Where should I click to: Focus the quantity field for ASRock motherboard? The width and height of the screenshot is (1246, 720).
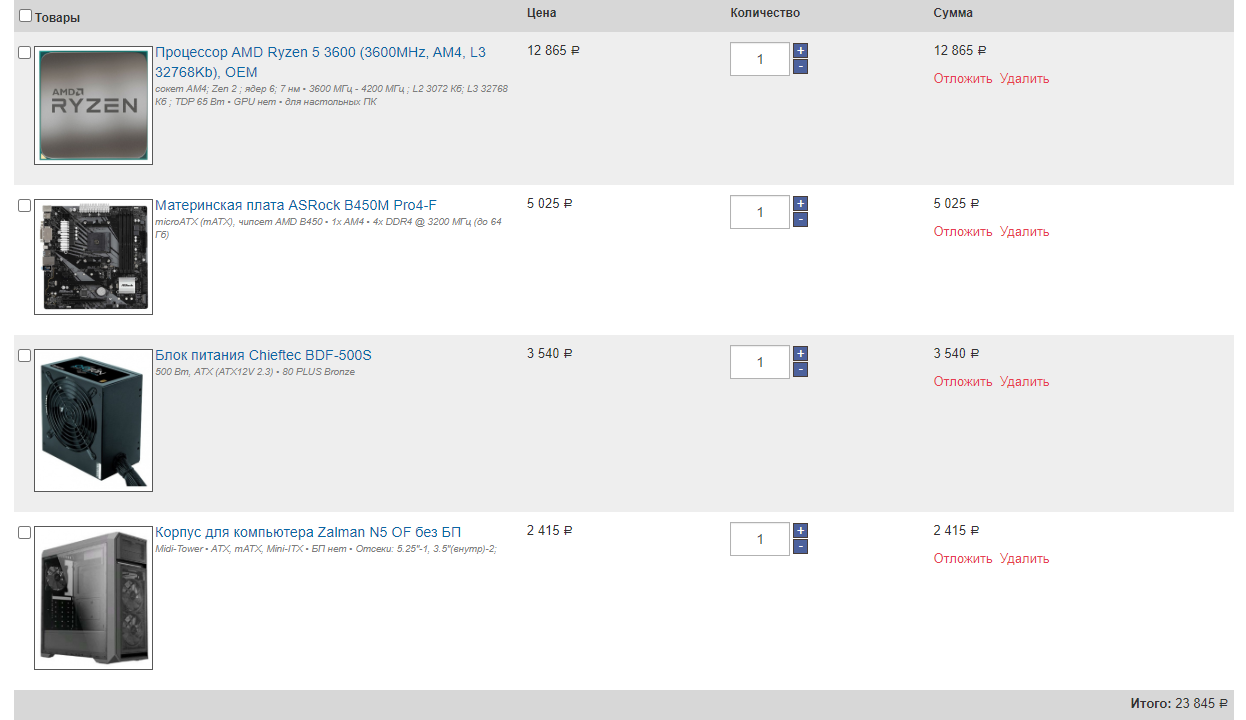point(759,212)
